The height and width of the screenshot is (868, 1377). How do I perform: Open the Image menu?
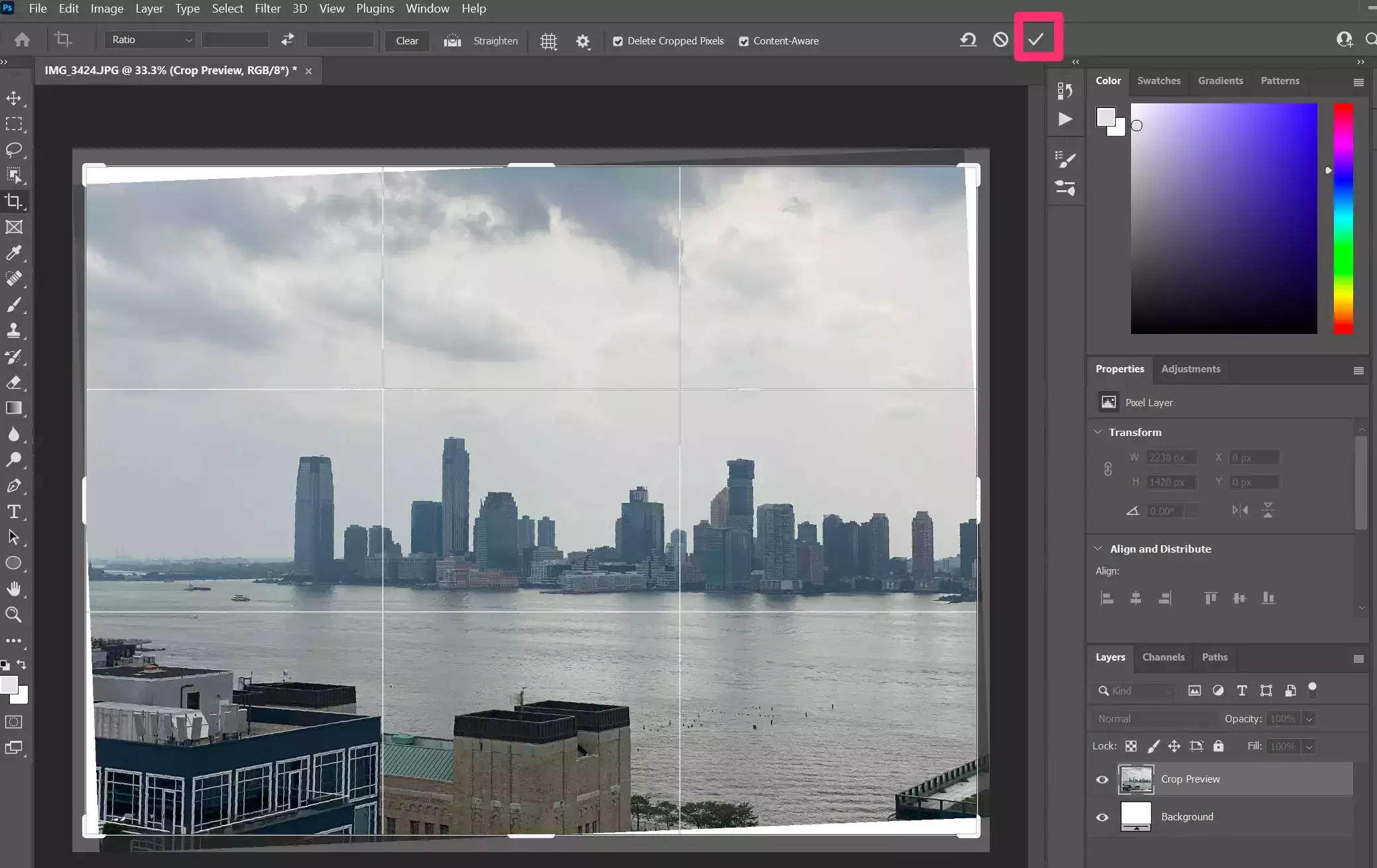(x=107, y=9)
